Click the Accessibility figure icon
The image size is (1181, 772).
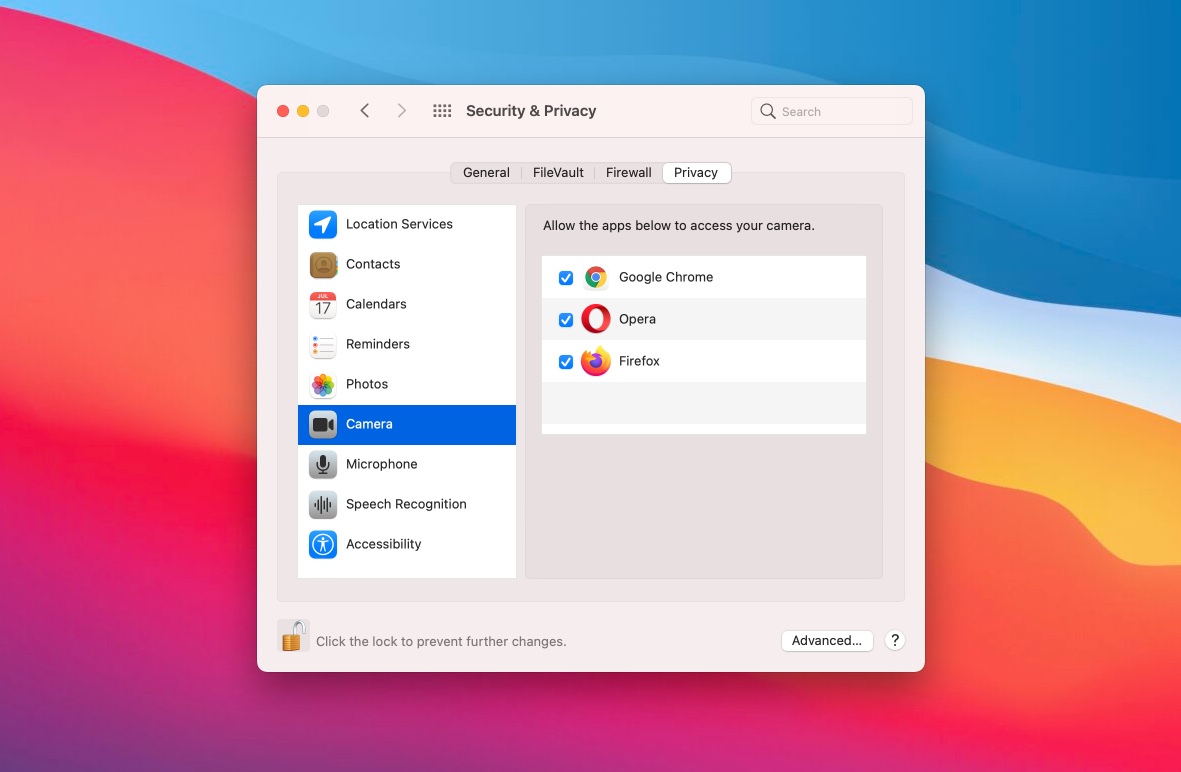[x=322, y=545]
